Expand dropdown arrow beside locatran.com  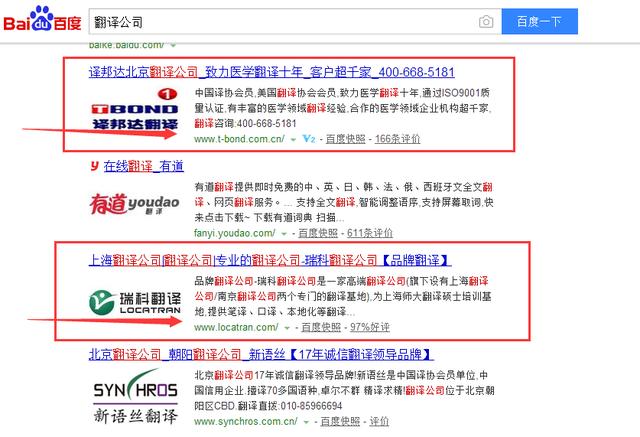pyautogui.click(x=287, y=328)
